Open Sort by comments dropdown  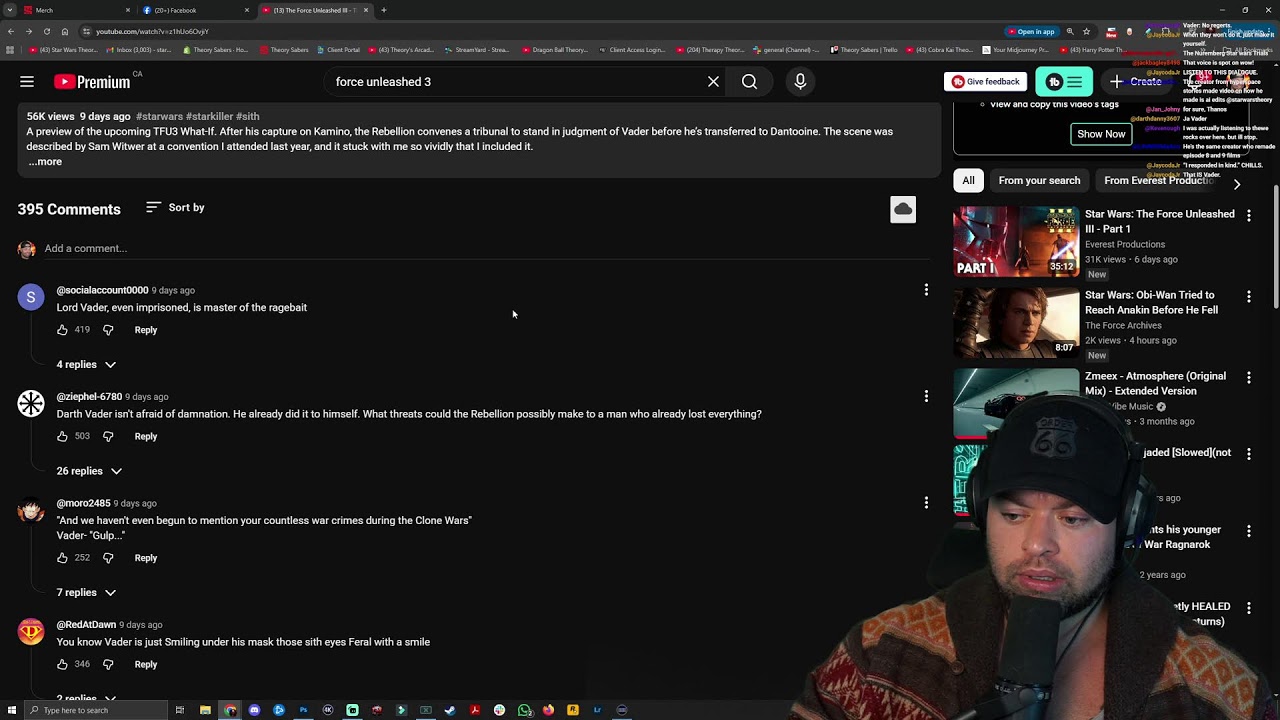175,208
